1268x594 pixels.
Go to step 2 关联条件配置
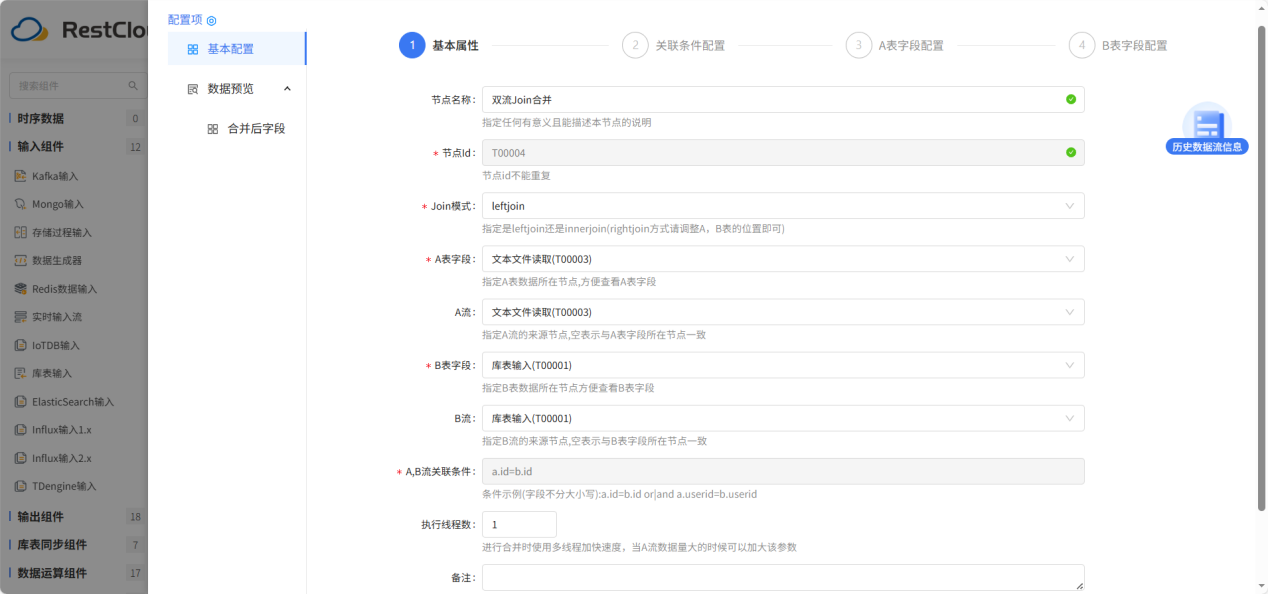point(688,45)
